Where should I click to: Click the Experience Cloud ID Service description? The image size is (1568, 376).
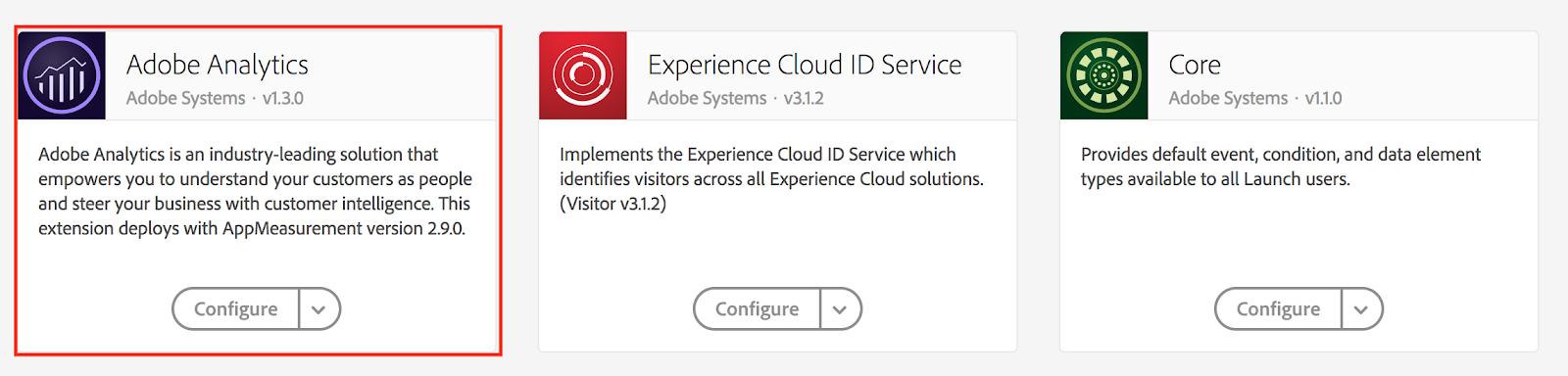pyautogui.click(x=771, y=178)
